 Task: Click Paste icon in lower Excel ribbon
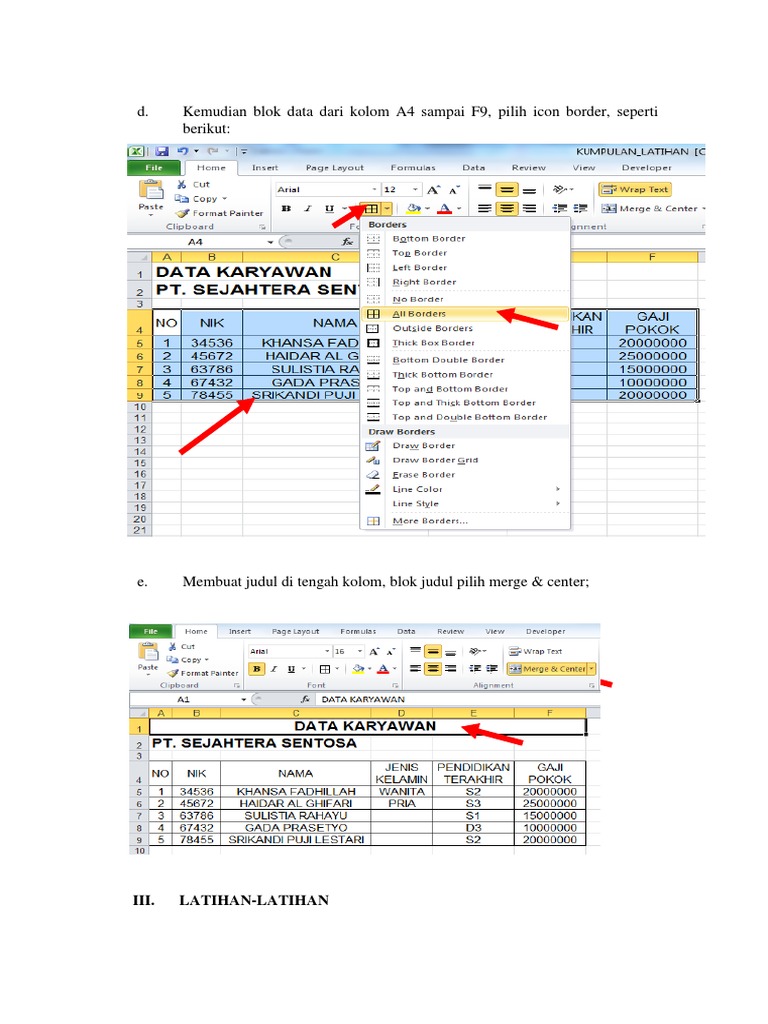[148, 651]
